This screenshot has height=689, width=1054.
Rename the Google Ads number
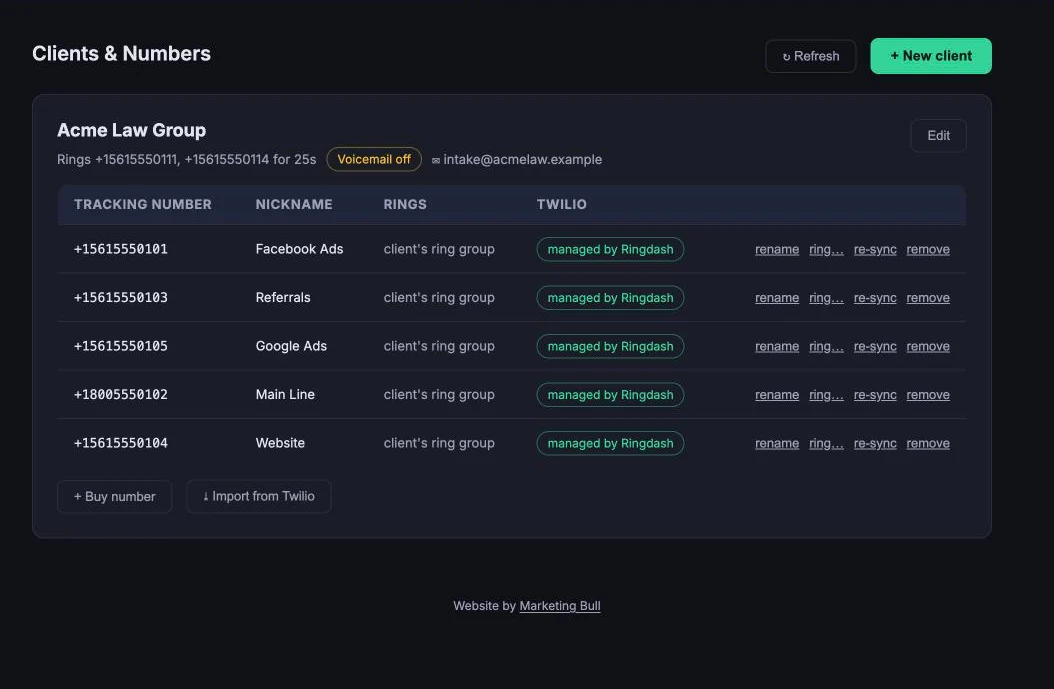click(x=776, y=346)
